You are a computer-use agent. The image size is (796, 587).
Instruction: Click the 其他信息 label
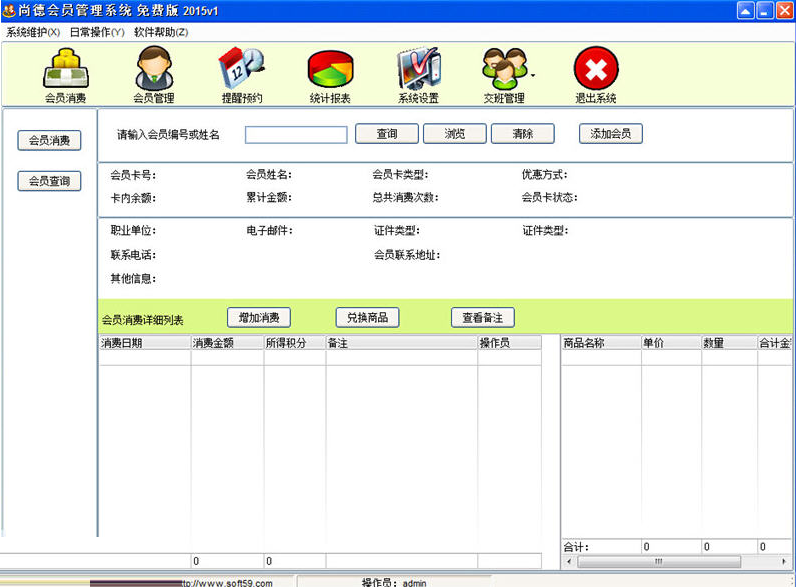[134, 278]
